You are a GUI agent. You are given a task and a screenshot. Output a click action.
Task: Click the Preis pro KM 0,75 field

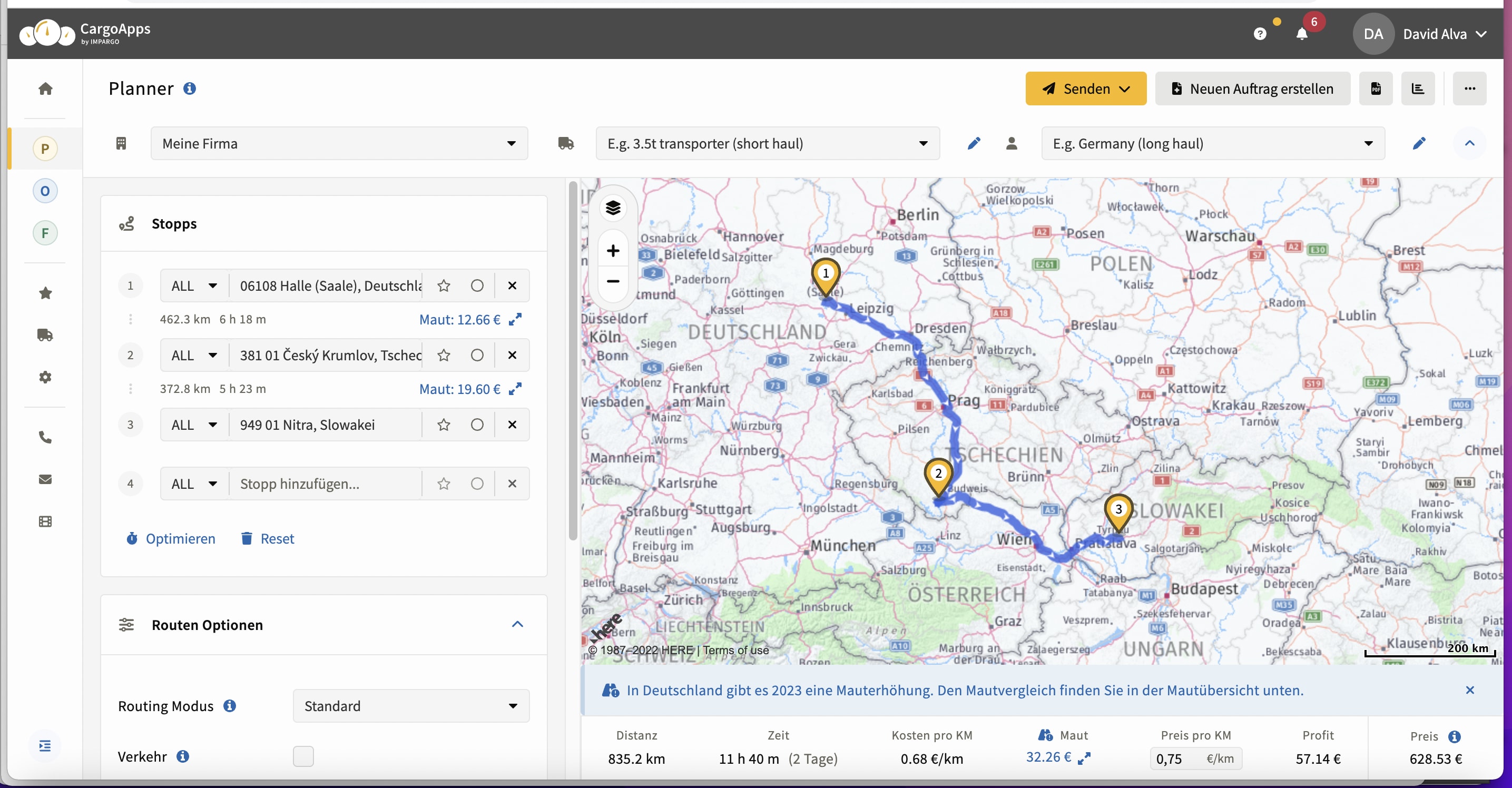pos(1195,759)
